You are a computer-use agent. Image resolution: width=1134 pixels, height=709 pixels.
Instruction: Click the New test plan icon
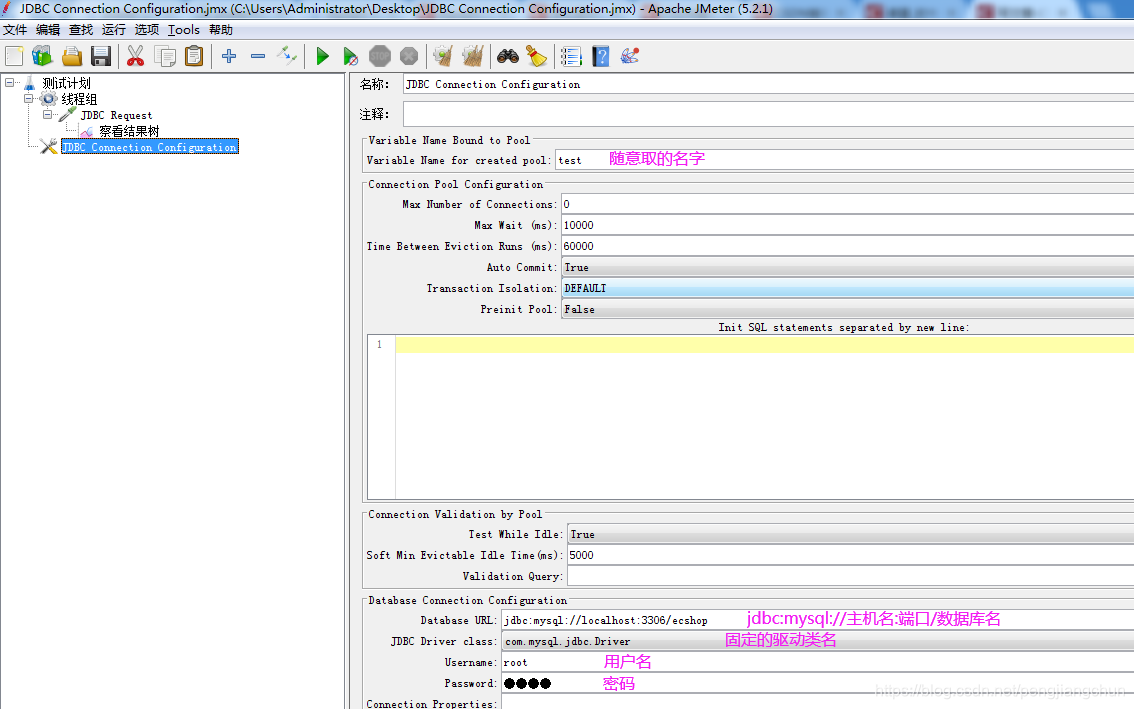14,56
